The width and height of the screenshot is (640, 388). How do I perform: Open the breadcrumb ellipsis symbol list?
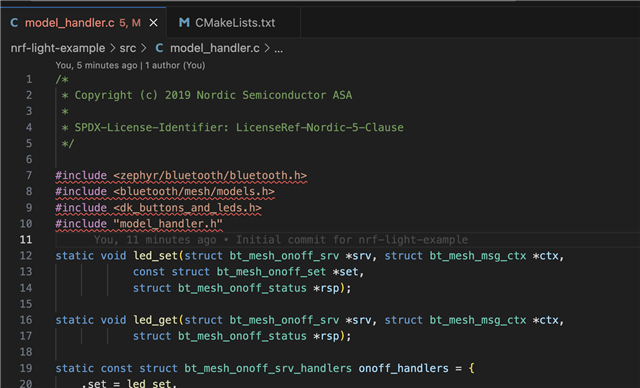278,49
